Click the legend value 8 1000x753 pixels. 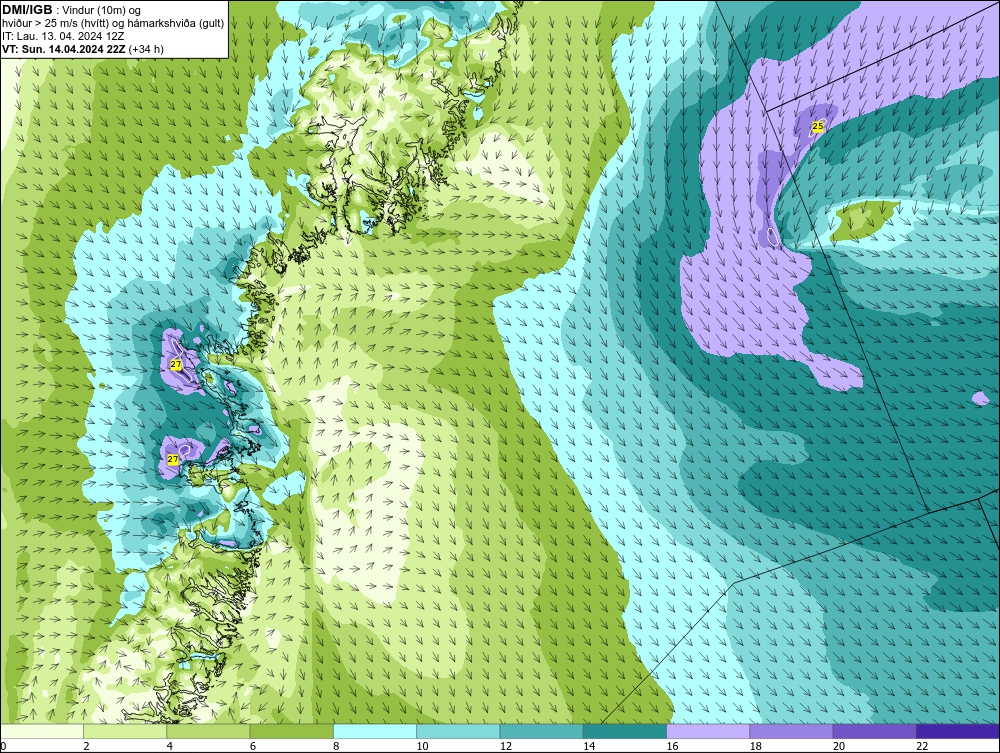336,746
